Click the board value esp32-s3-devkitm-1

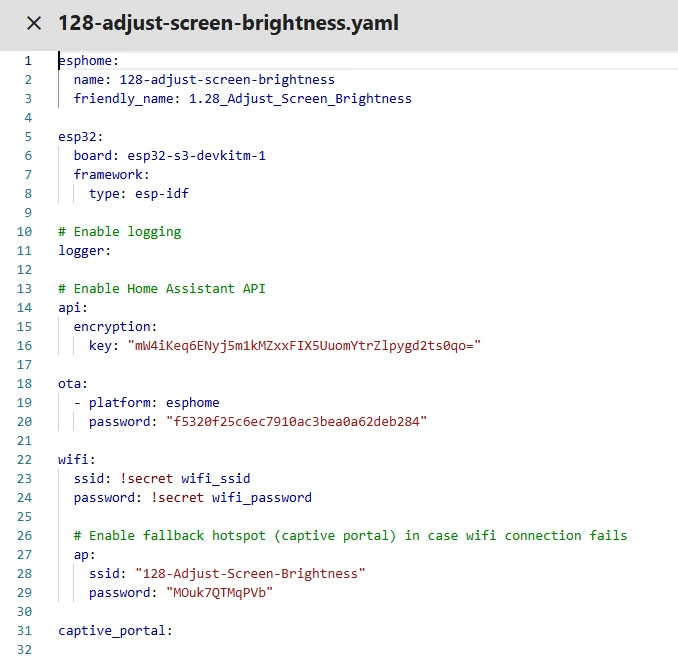pos(196,156)
